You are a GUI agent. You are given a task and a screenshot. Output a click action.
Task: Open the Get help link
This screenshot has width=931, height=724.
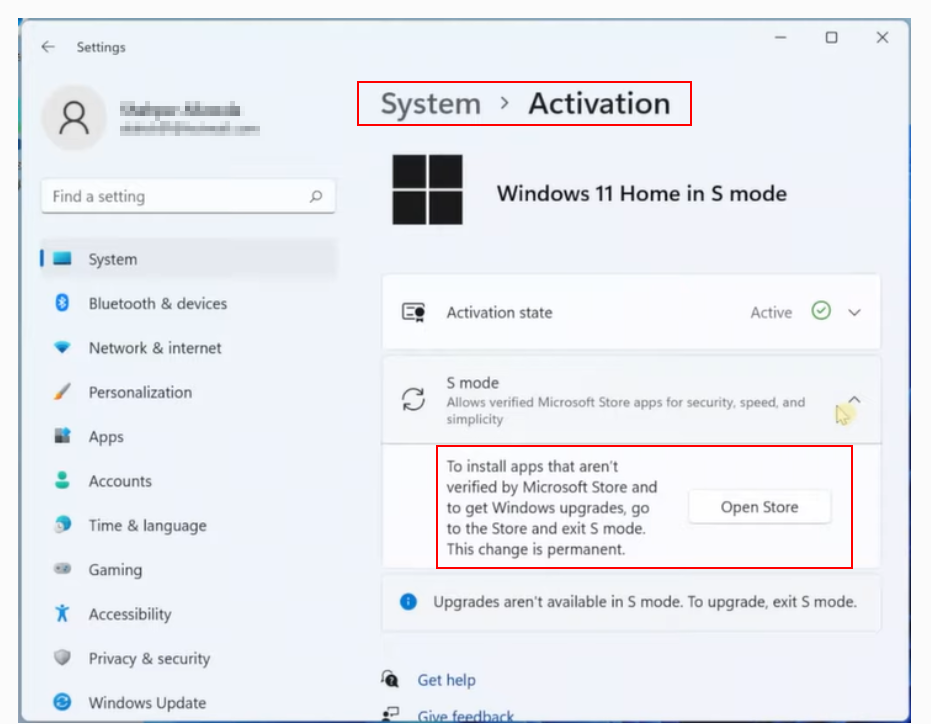point(446,679)
